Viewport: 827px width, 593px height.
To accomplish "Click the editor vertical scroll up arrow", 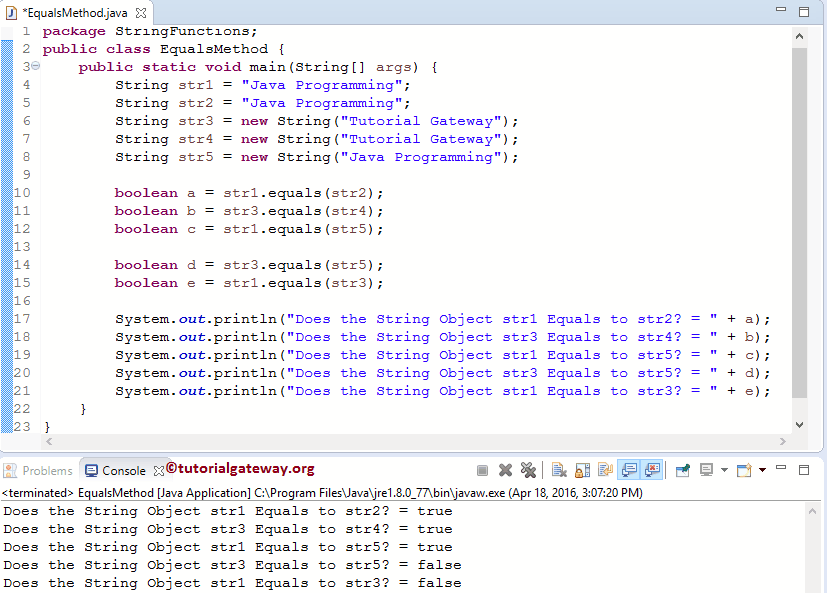I will pyautogui.click(x=799, y=36).
